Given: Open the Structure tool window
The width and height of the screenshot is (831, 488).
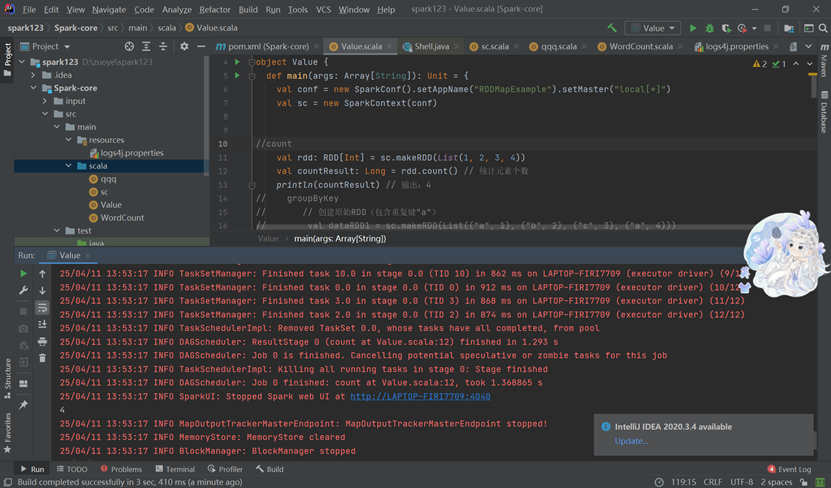Looking at the screenshot, I should pos(7,378).
